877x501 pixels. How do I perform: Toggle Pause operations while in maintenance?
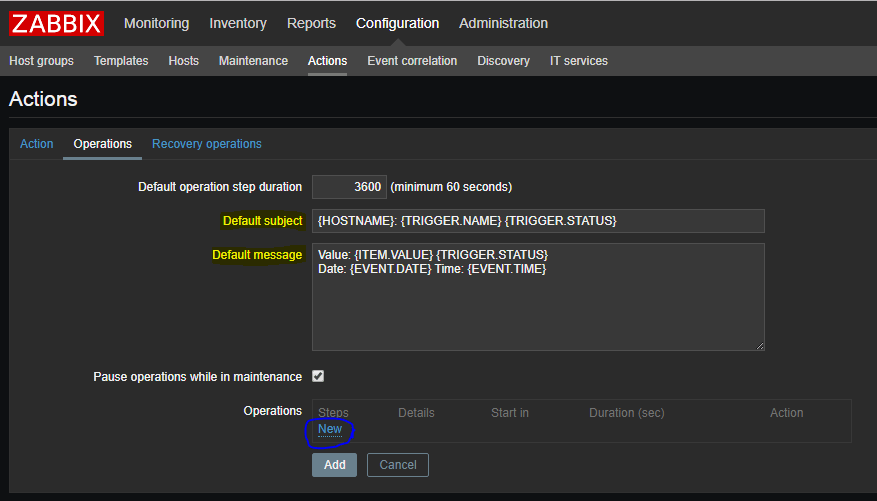pyautogui.click(x=318, y=377)
